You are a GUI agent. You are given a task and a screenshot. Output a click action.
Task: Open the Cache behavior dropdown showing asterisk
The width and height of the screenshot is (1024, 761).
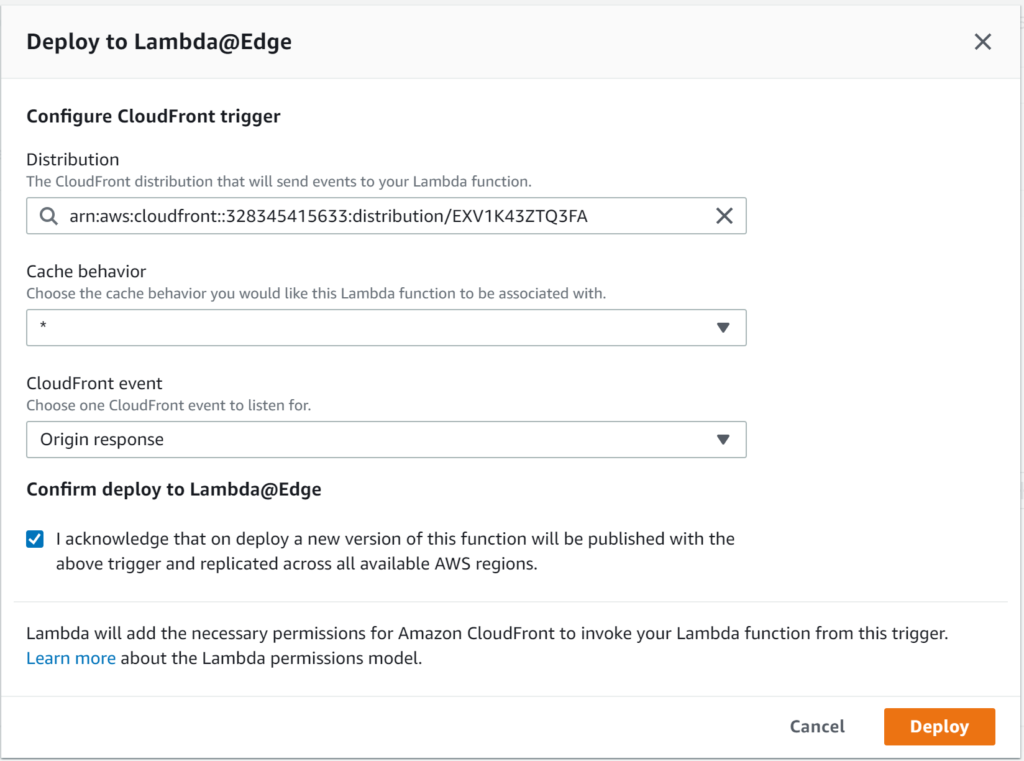point(370,328)
